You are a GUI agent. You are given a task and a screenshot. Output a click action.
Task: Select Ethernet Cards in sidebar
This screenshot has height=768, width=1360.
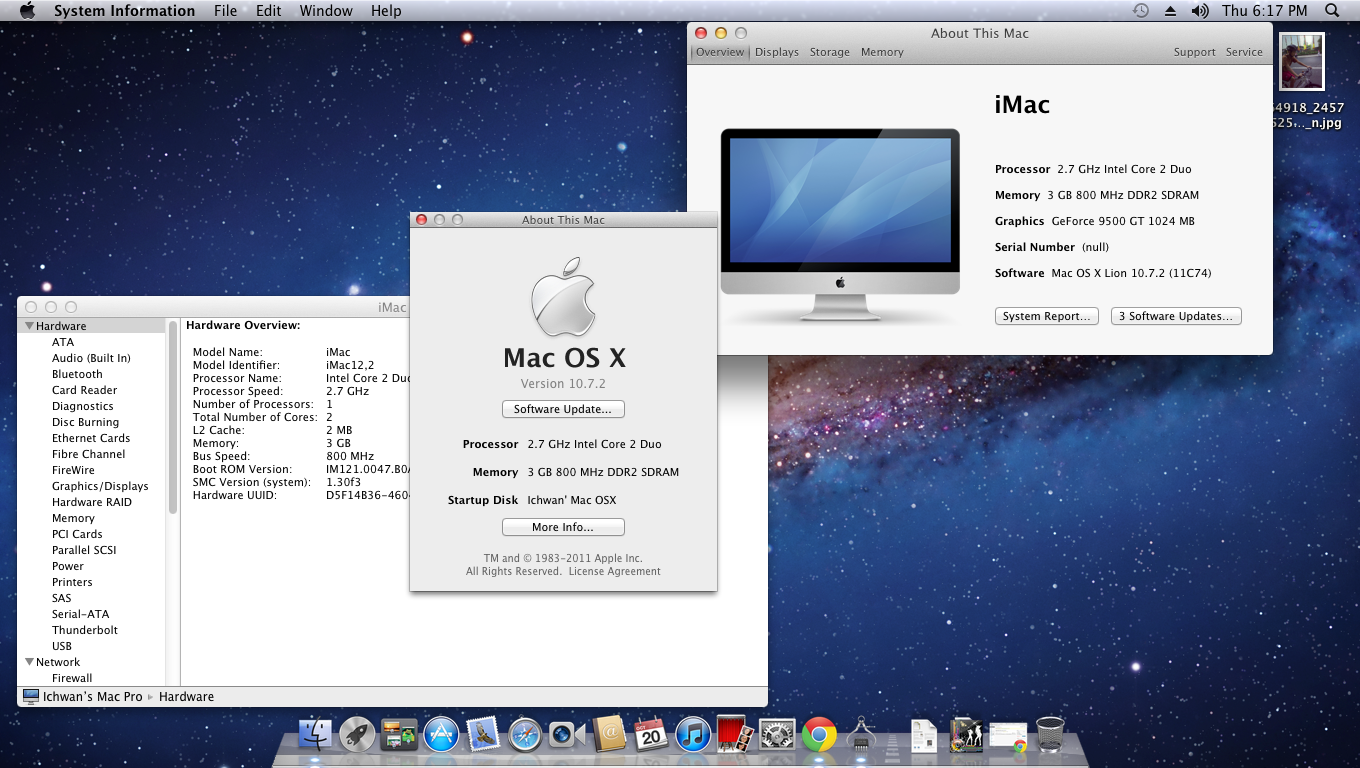91,438
